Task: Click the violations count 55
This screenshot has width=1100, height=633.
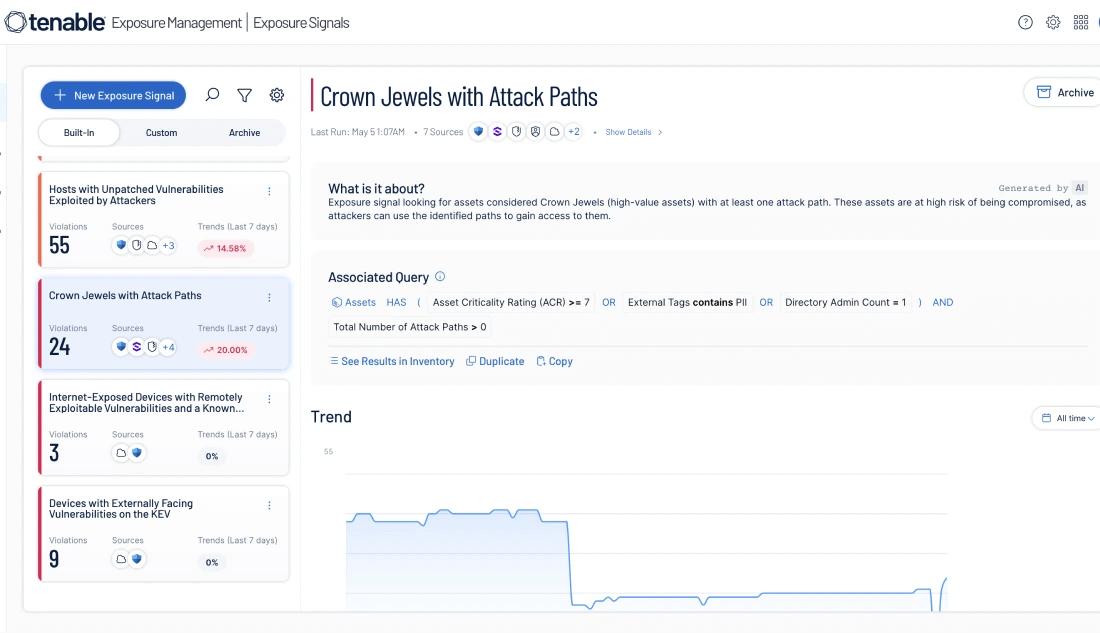Action: [x=60, y=245]
